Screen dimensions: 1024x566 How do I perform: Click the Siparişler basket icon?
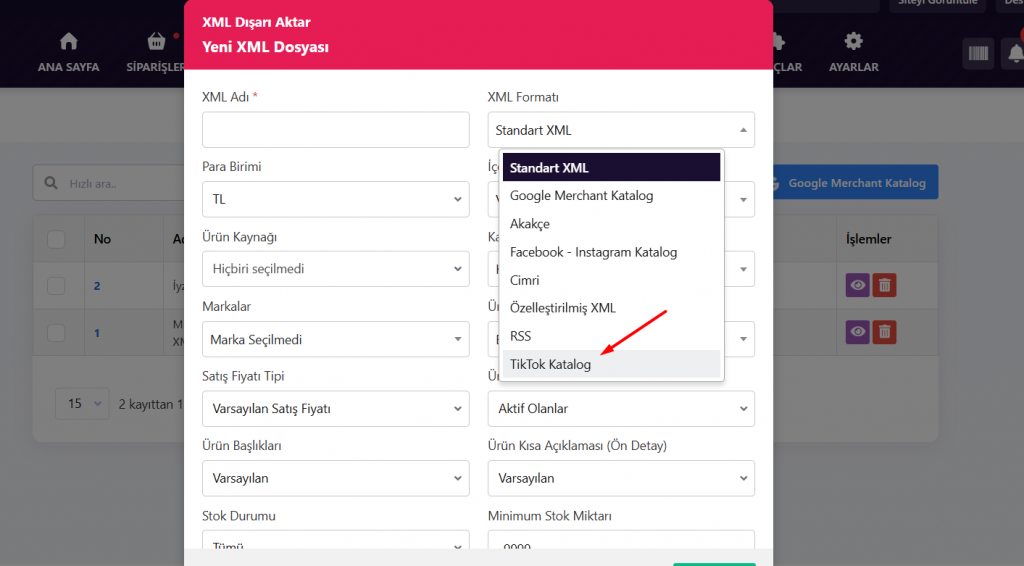(156, 42)
